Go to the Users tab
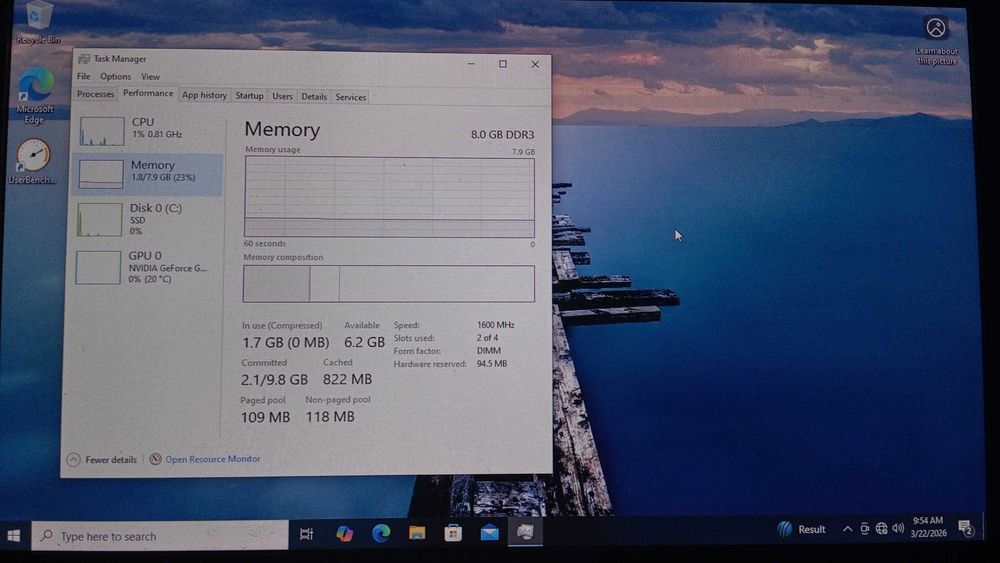This screenshot has width=1000, height=563. pyautogui.click(x=283, y=96)
